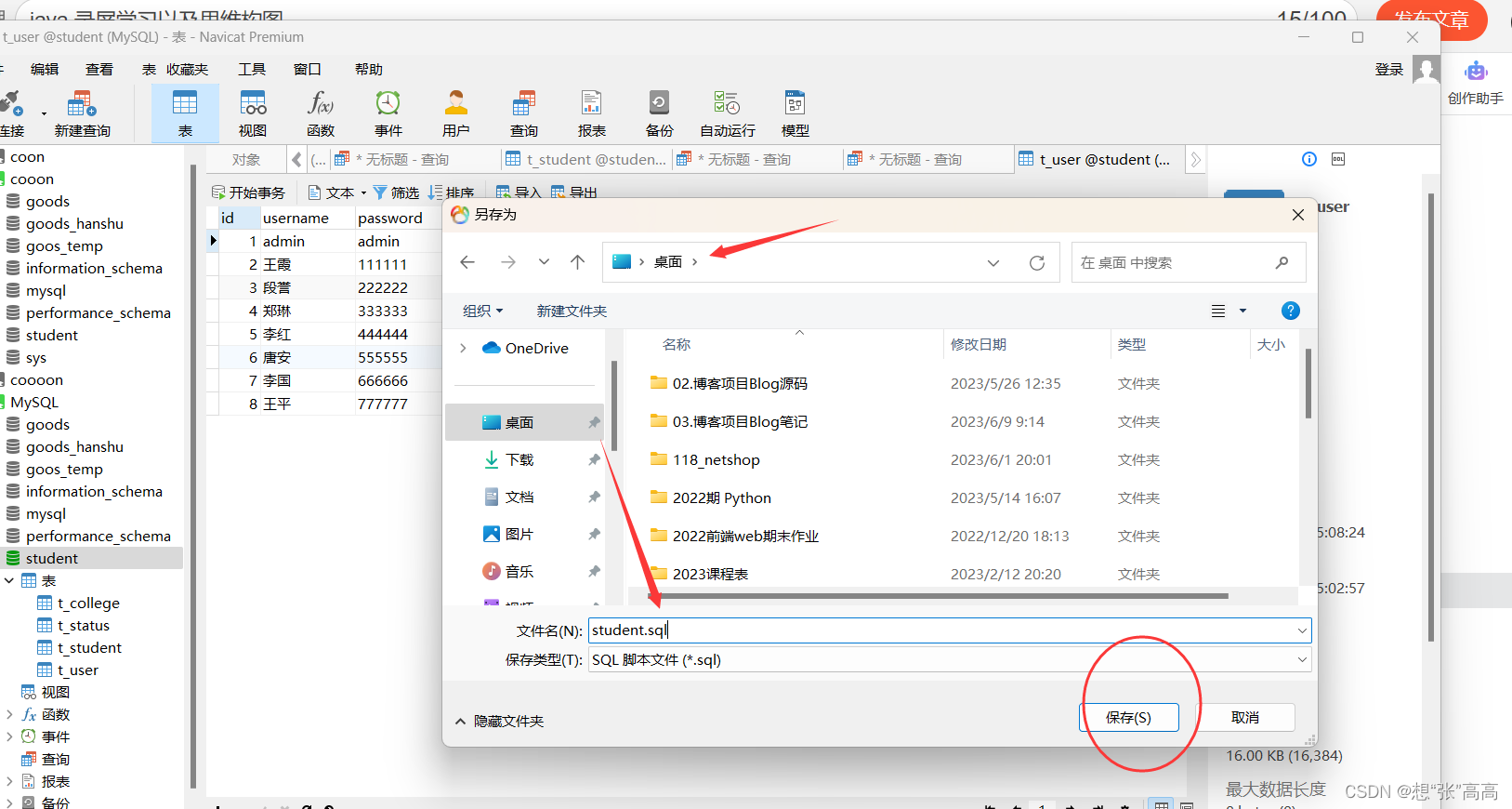This screenshot has height=809, width=1512.
Task: Select the performance_schema database under MySQL
Action: pos(98,536)
